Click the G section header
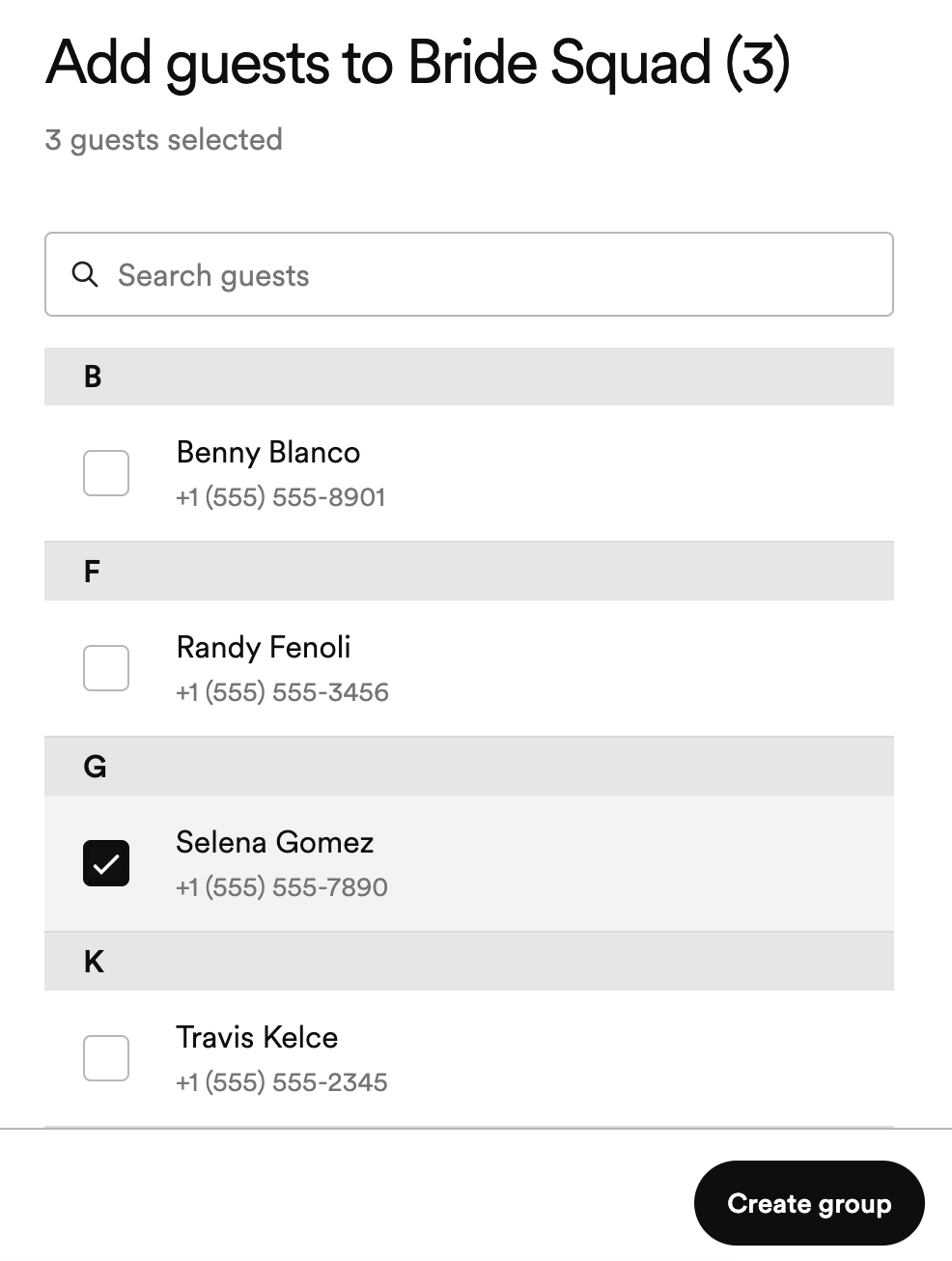 [94, 766]
